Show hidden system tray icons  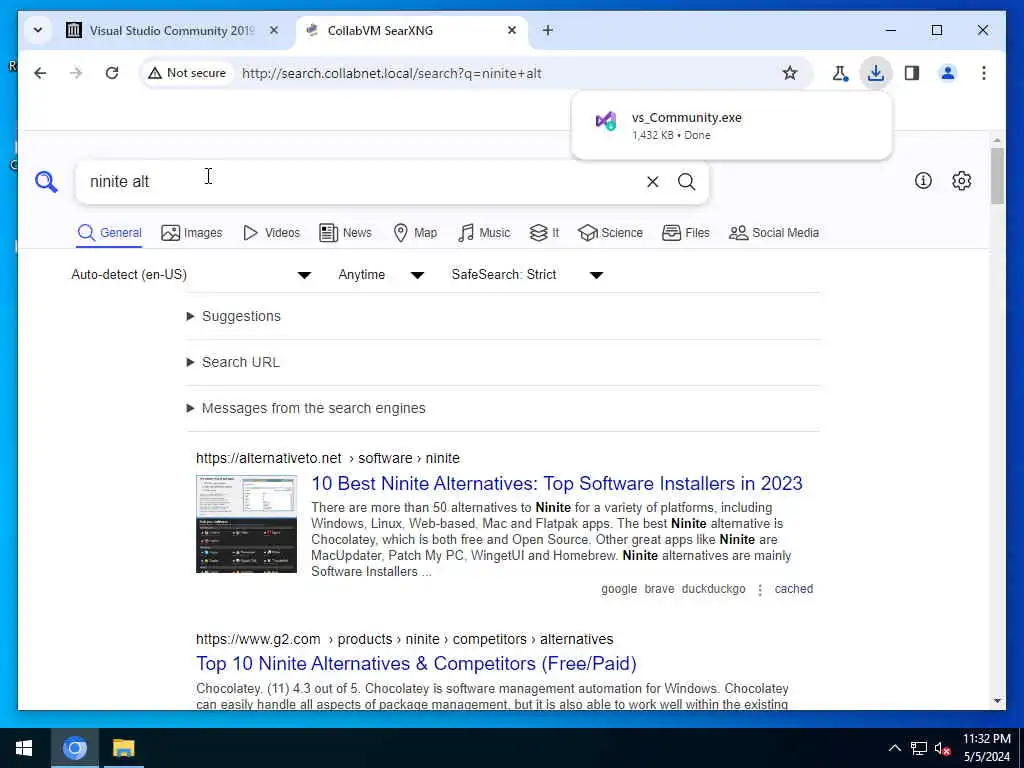tap(895, 748)
